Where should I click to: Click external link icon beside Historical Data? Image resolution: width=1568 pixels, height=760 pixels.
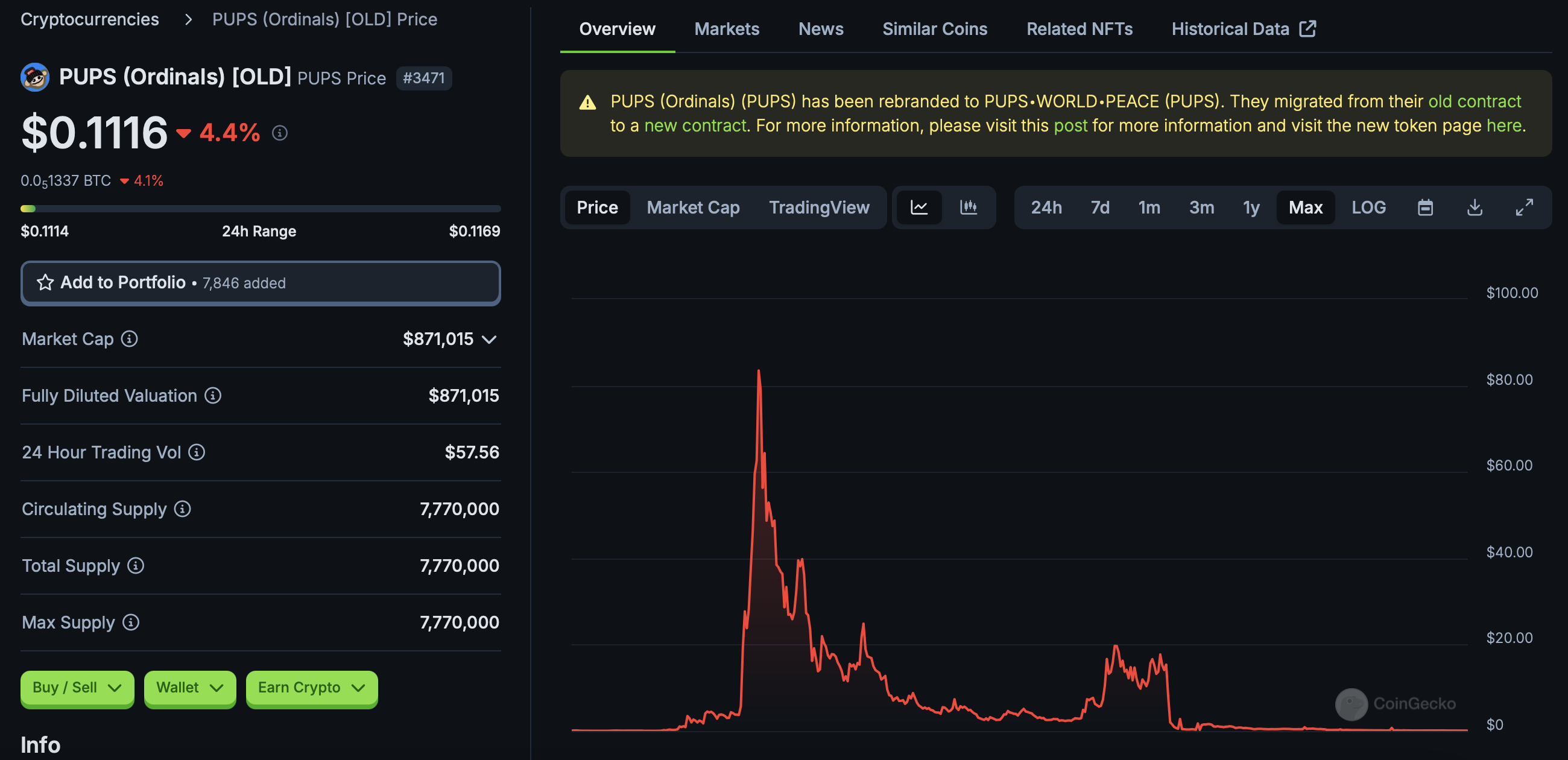click(x=1307, y=28)
